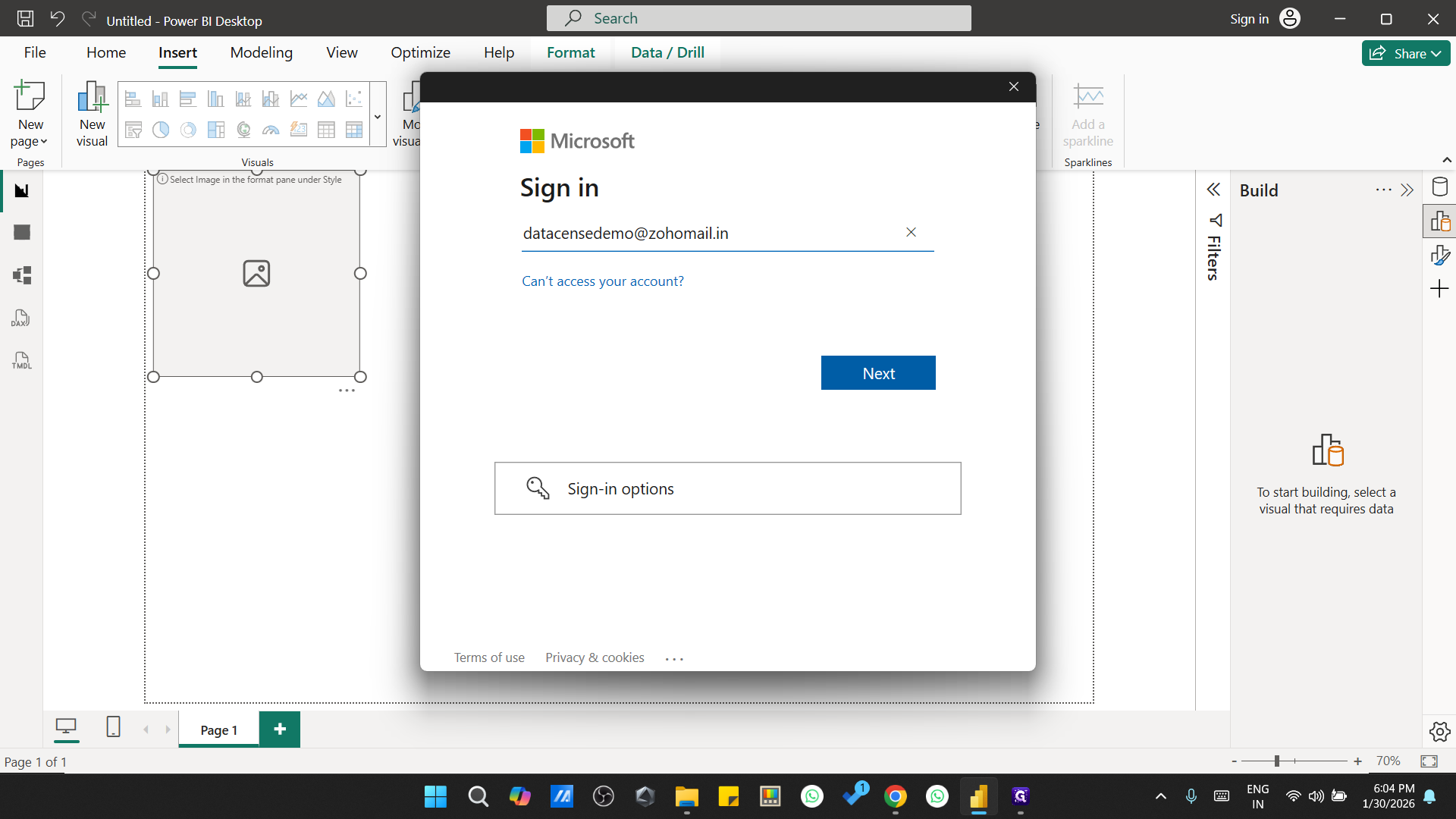The height and width of the screenshot is (819, 1456).
Task: Open the DAX query view
Action: click(x=21, y=318)
